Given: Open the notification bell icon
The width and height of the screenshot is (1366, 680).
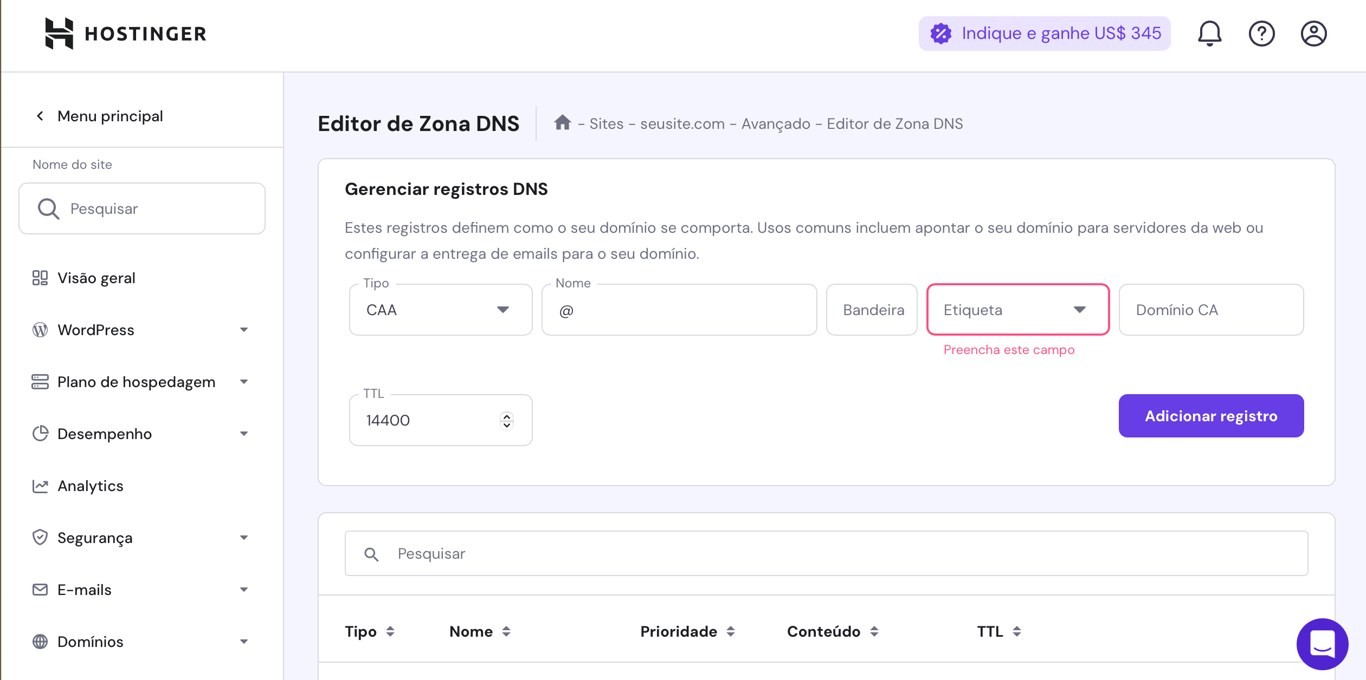Looking at the screenshot, I should [x=1209, y=33].
